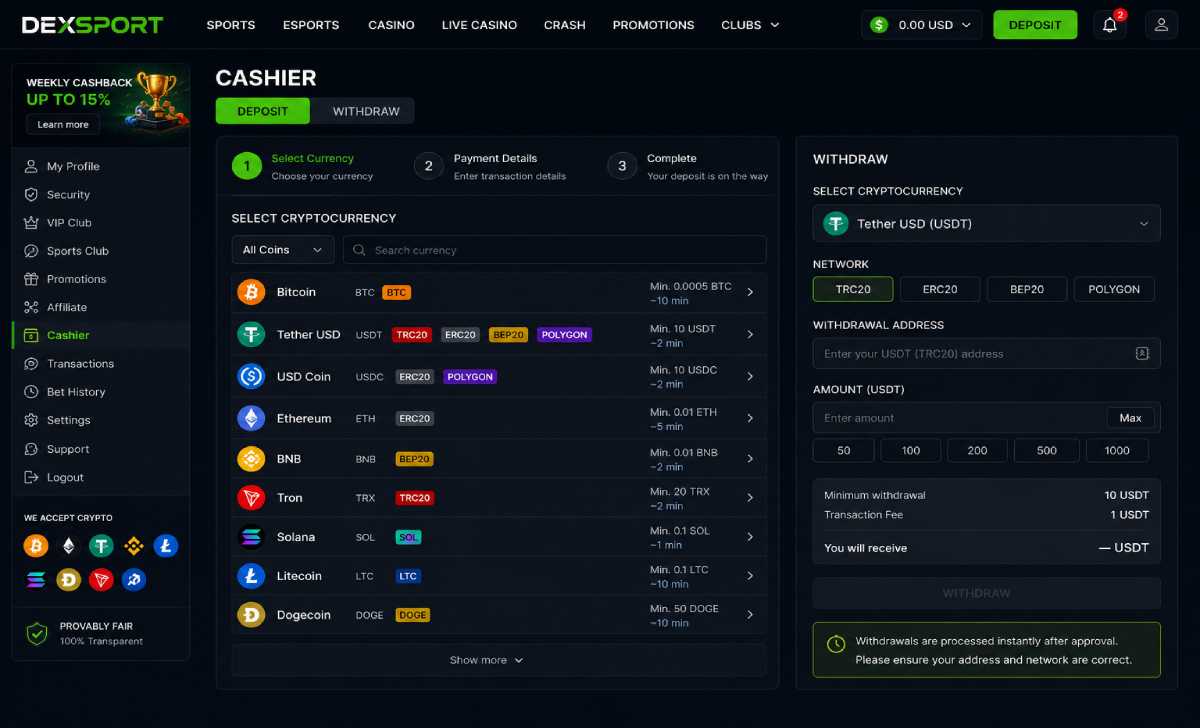
Task: Click the Bet History clock icon
Action: (x=31, y=392)
